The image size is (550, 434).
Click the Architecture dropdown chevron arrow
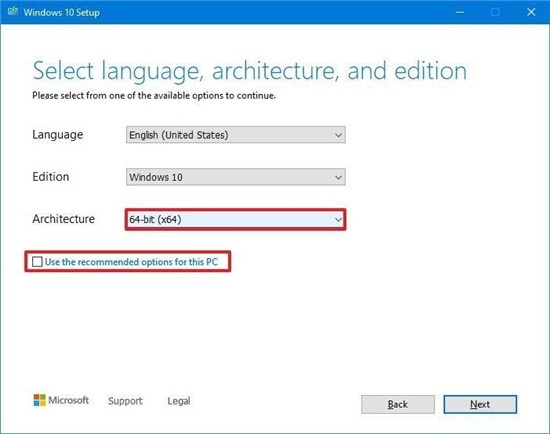(x=338, y=220)
